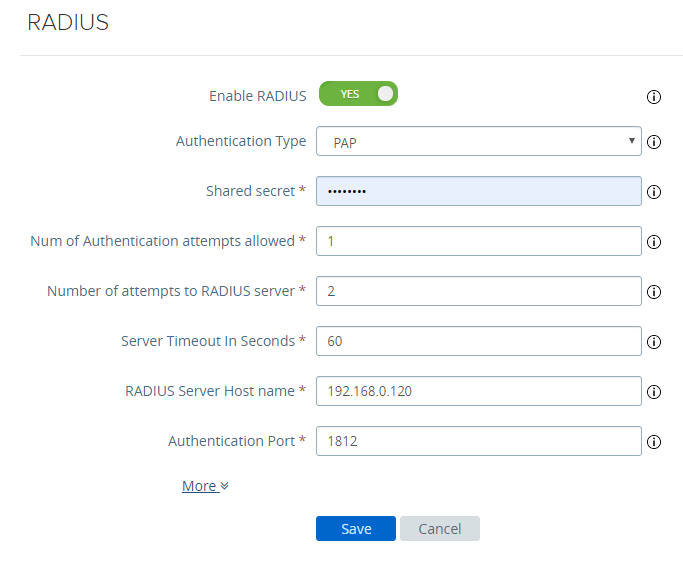This screenshot has height=561, width=683.
Task: Cancel the RADIUS changes
Action: tap(439, 529)
